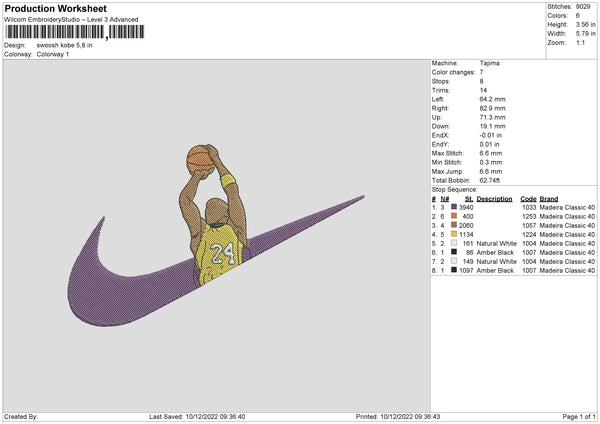Click thread code 1224 in stop sequence
The image size is (600, 424).
pyautogui.click(x=529, y=235)
